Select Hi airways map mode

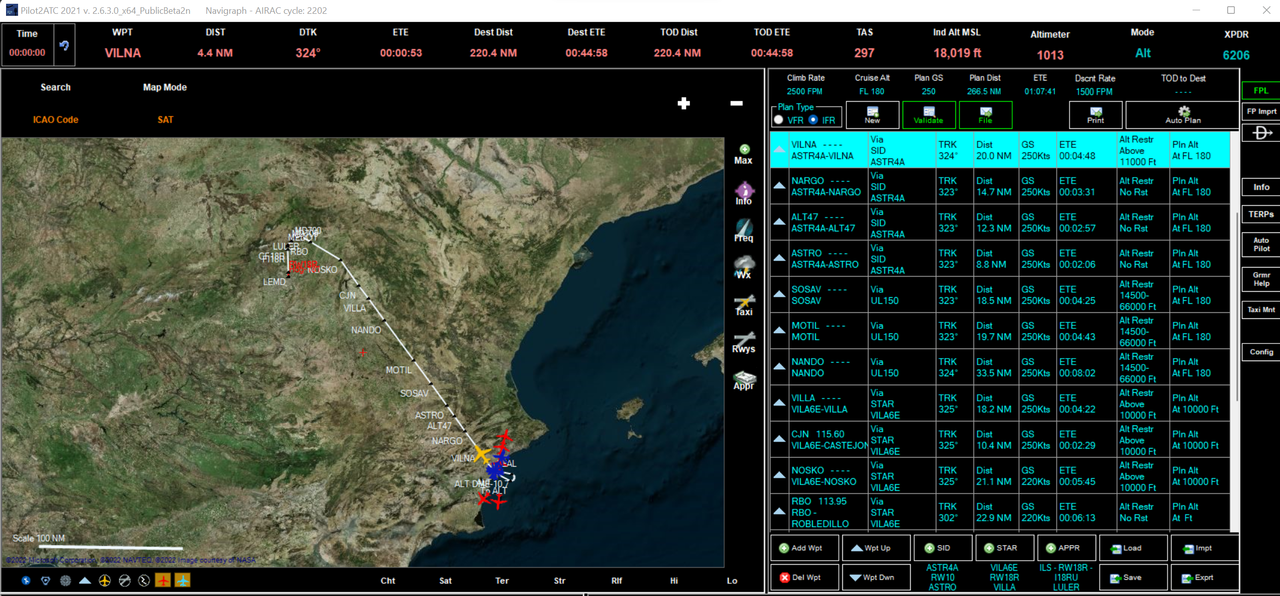674,580
